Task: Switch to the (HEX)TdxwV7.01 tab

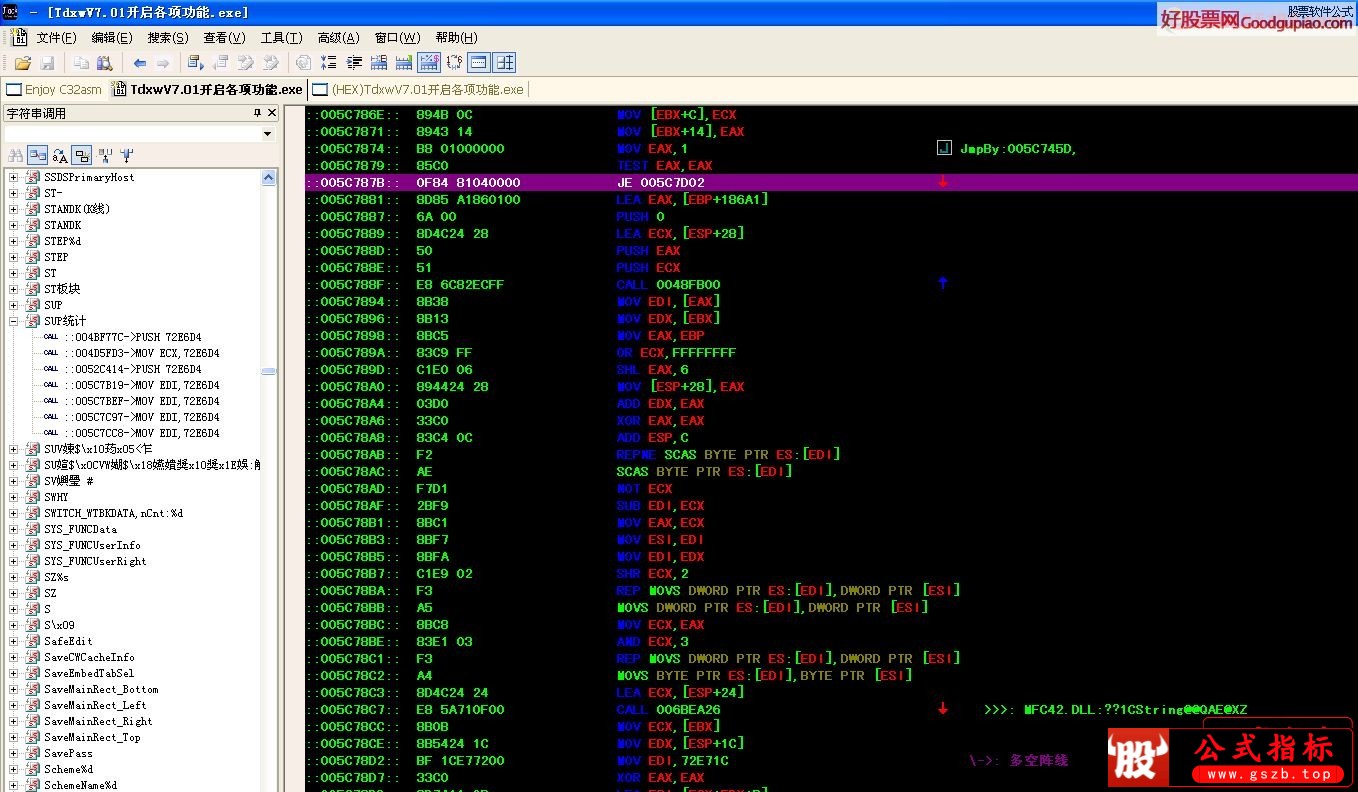Action: [418, 89]
